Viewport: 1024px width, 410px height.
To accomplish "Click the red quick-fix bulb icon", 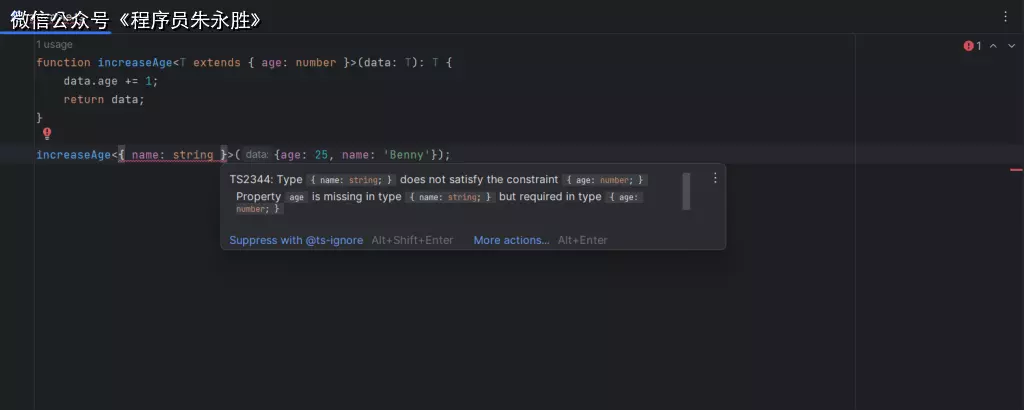I will coord(46,133).
